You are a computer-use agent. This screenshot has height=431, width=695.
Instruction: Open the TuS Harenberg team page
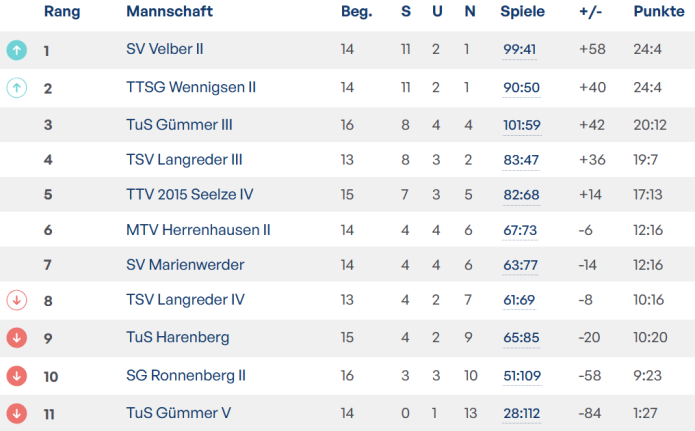[178, 338]
